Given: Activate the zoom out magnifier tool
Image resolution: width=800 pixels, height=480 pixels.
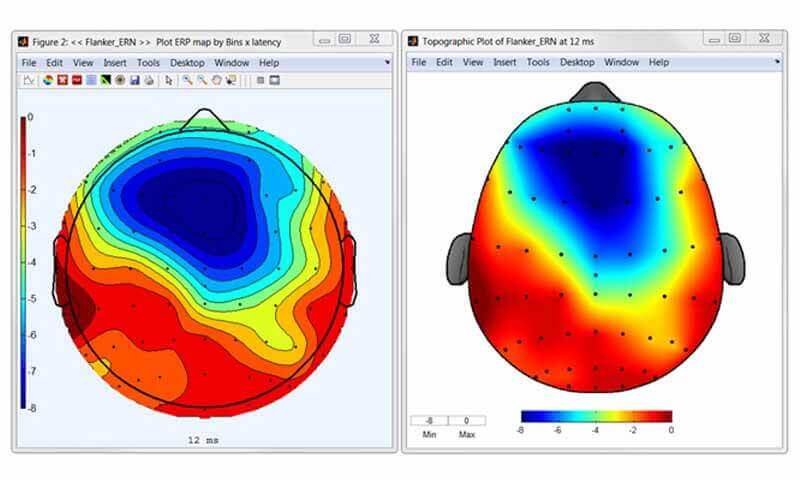Looking at the screenshot, I should pos(201,80).
